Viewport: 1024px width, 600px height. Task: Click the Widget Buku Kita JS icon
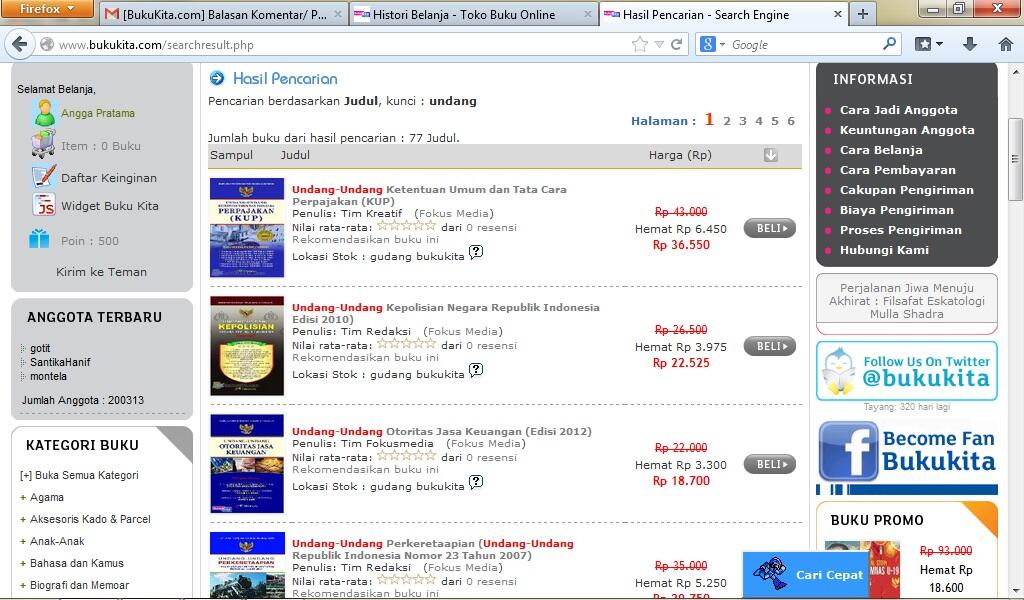click(44, 205)
